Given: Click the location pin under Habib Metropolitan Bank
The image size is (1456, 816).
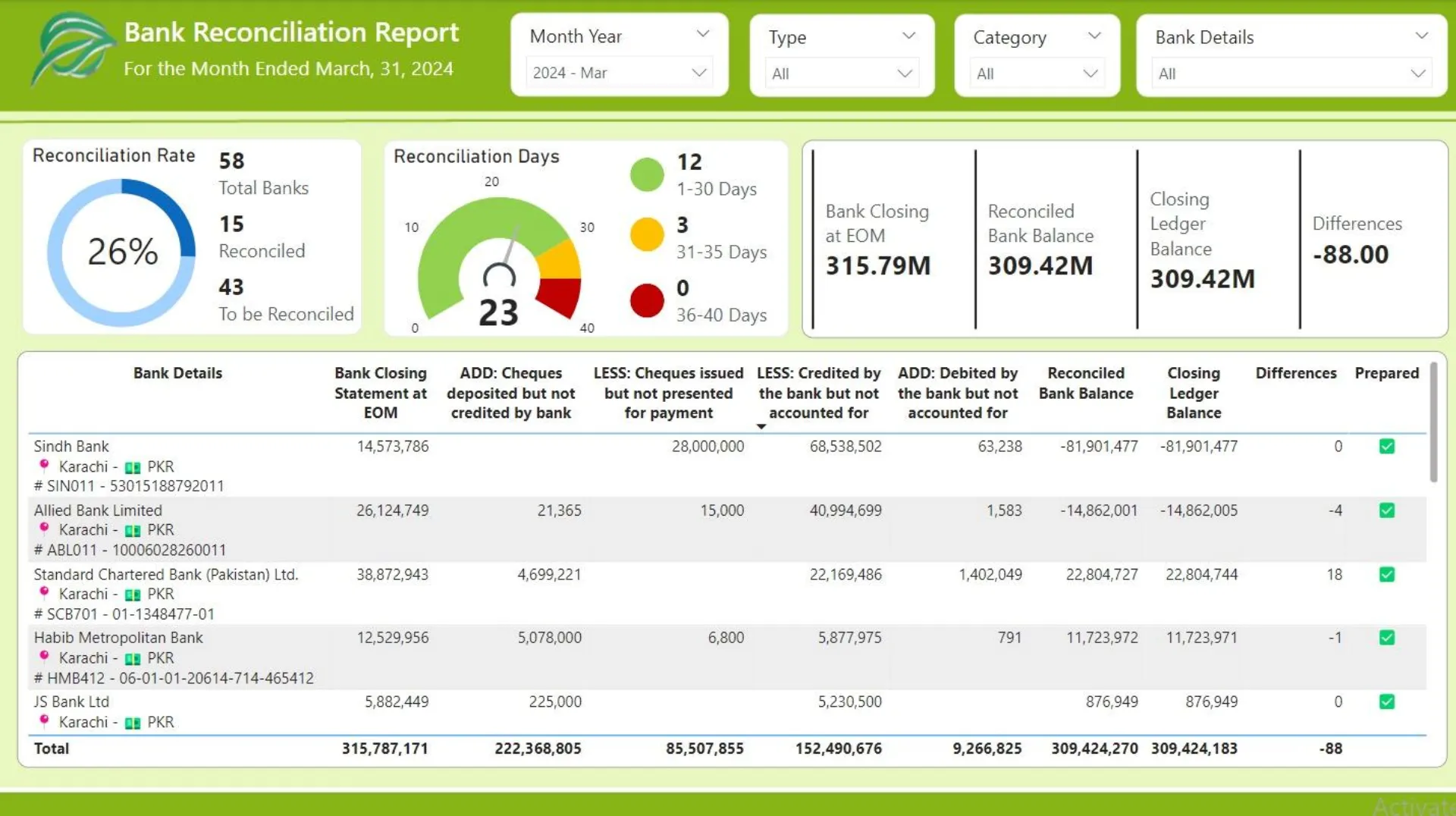Looking at the screenshot, I should coord(44,658).
